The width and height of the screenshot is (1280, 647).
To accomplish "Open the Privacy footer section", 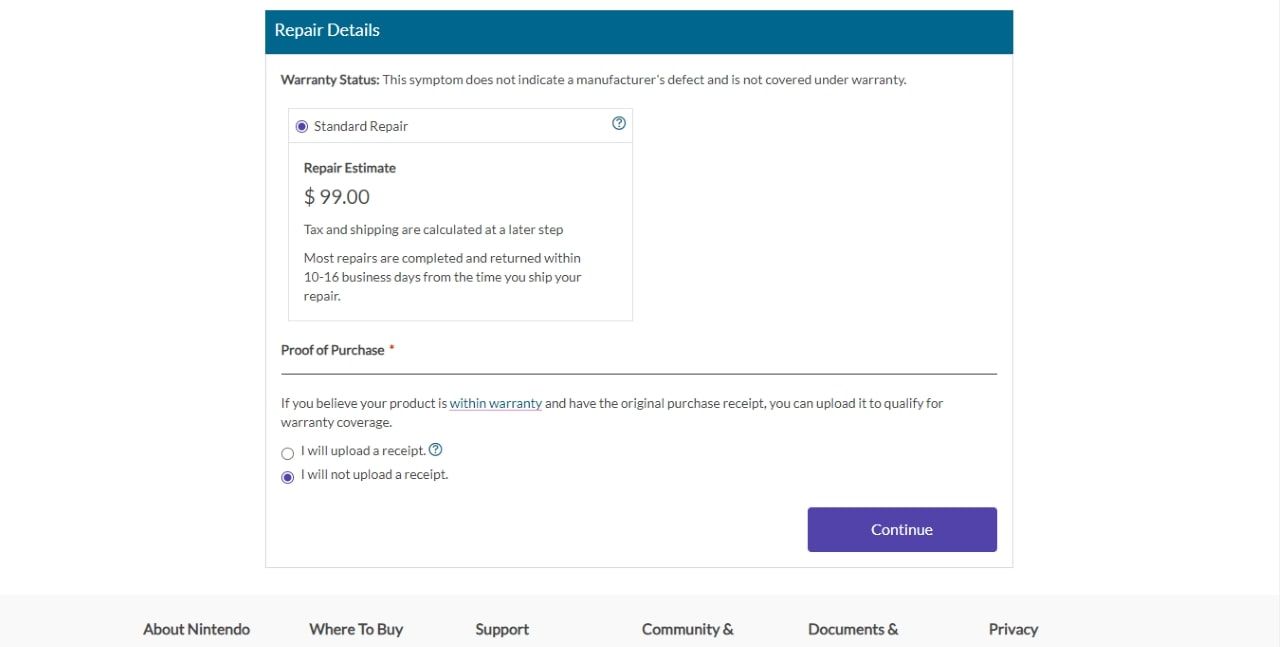I will coord(1013,629).
